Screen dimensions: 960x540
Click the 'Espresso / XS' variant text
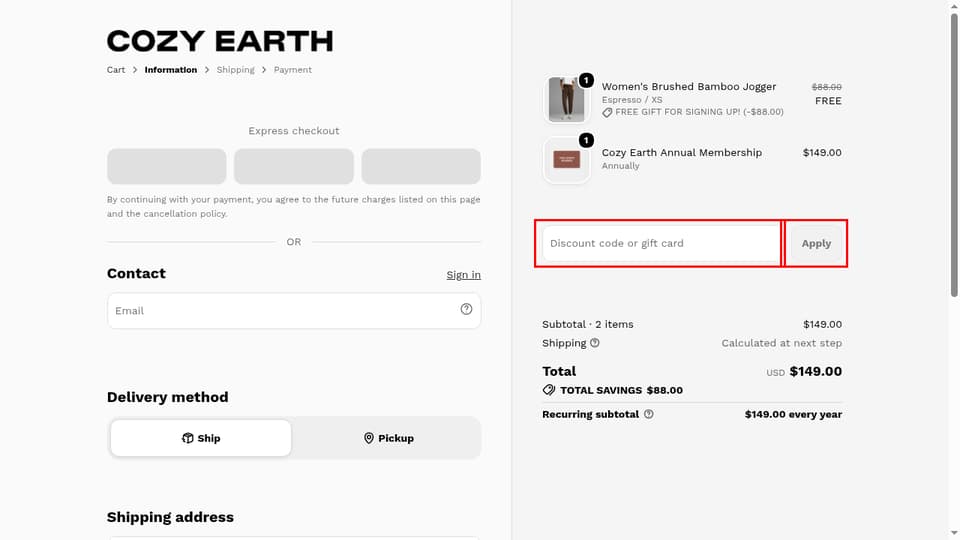coord(632,100)
